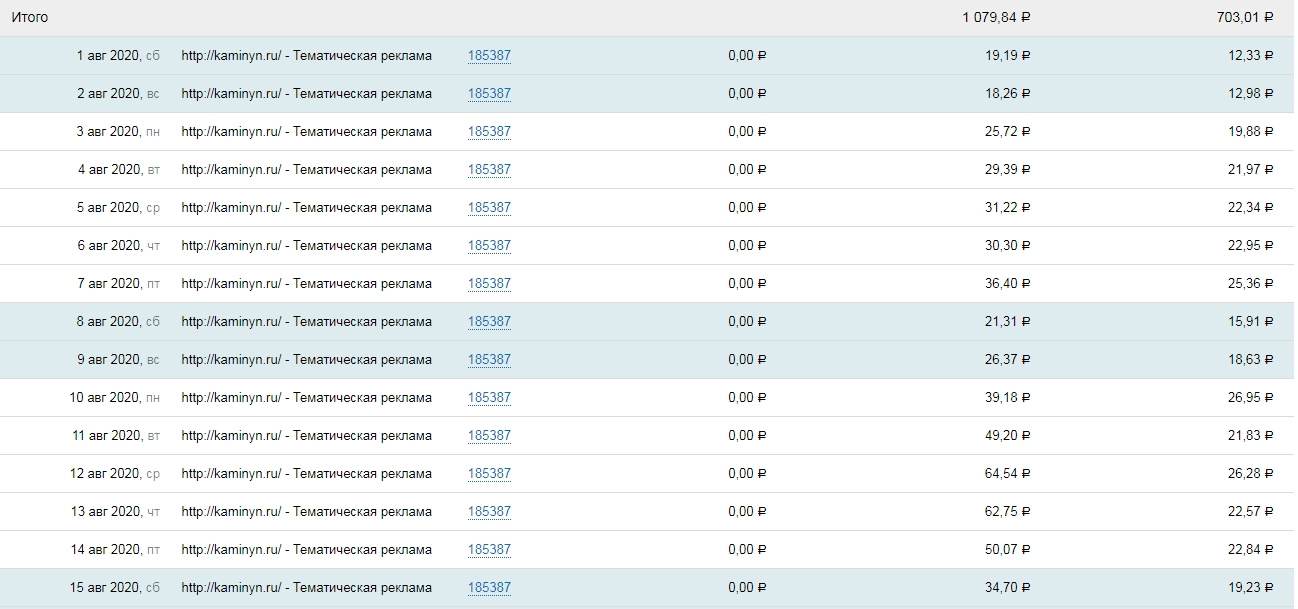Click 0,00 ₽ cell in 8 авг row
Image resolution: width=1298 pixels, height=609 pixels.
pyautogui.click(x=748, y=322)
